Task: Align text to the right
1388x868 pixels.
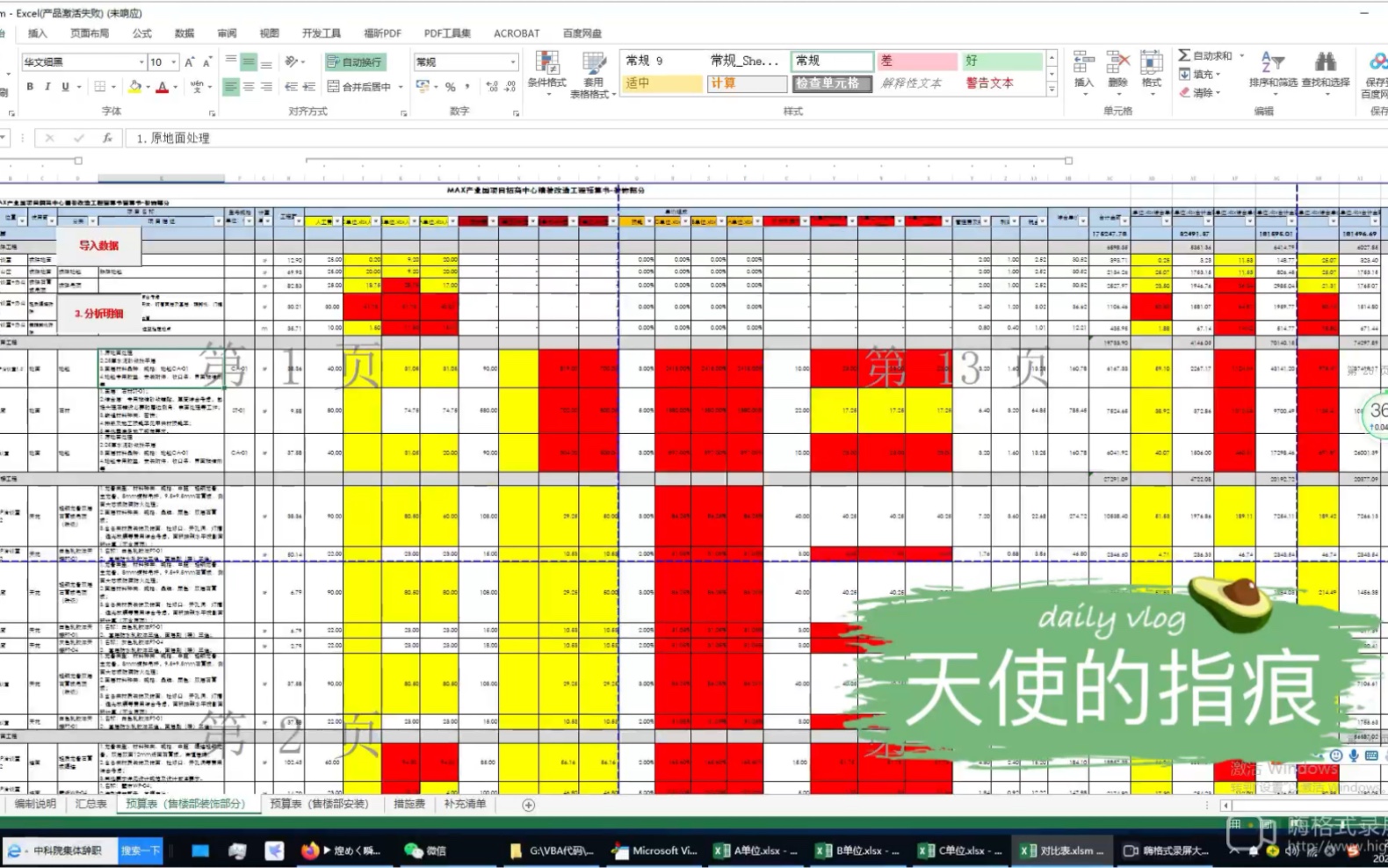Action: coord(266,87)
